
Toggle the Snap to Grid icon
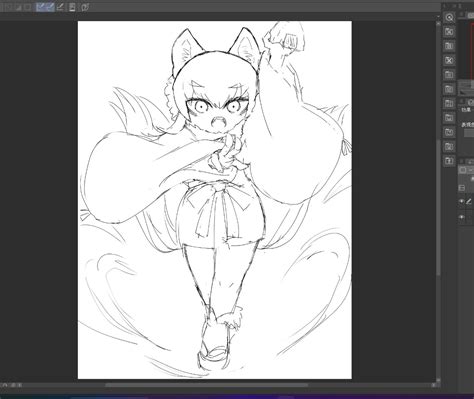tap(60, 7)
